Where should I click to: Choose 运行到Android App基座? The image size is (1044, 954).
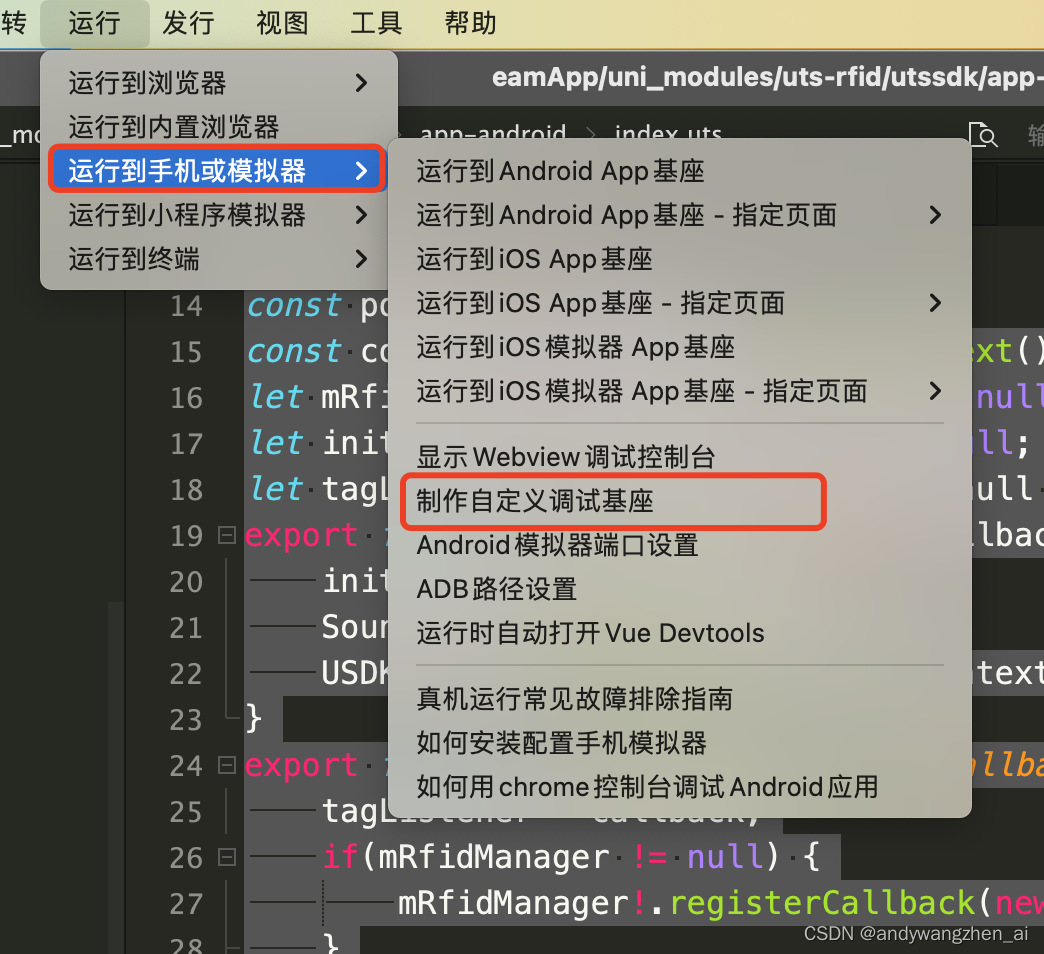pos(679,171)
